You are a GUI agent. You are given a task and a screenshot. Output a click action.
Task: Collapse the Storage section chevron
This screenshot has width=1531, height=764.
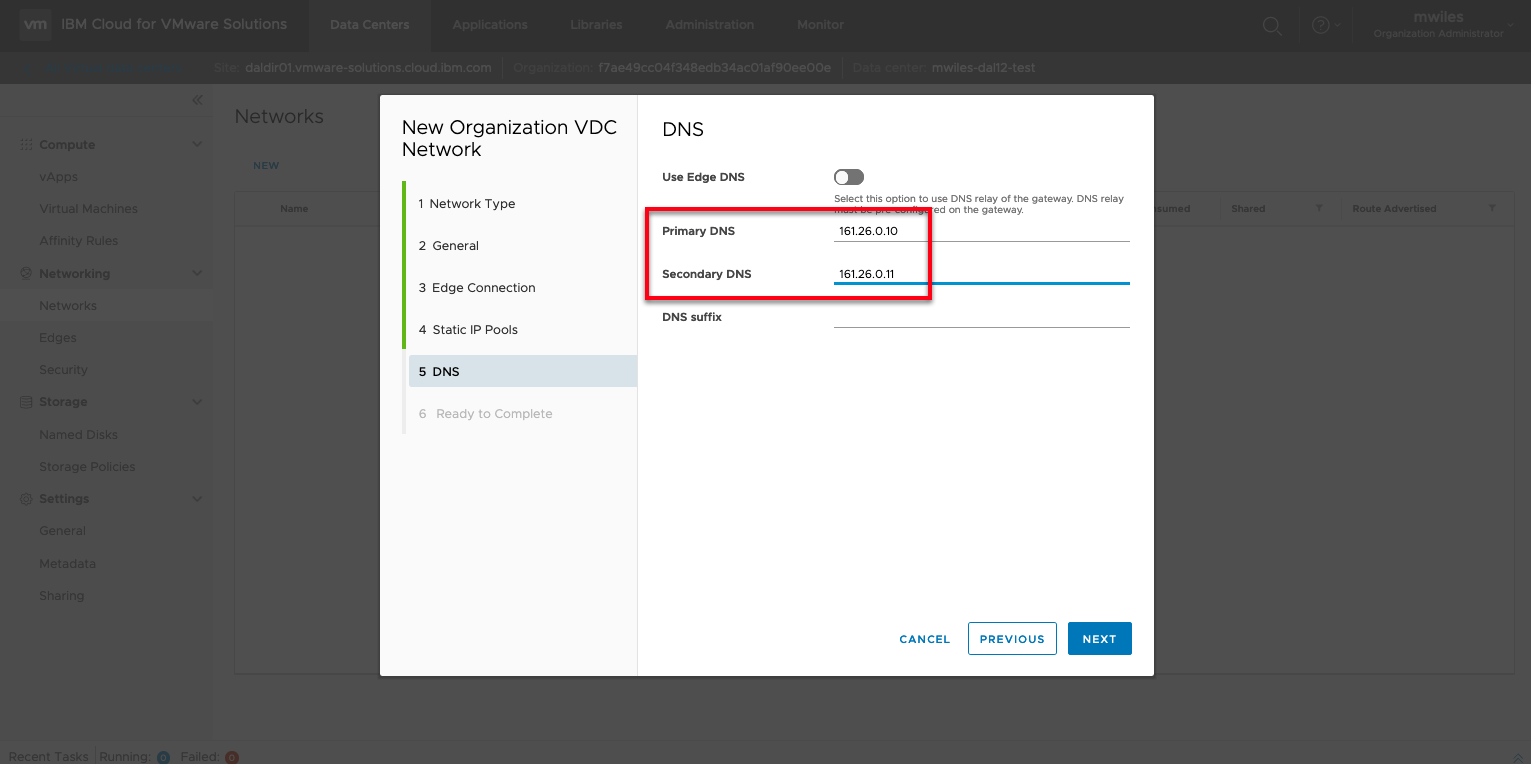click(x=197, y=402)
